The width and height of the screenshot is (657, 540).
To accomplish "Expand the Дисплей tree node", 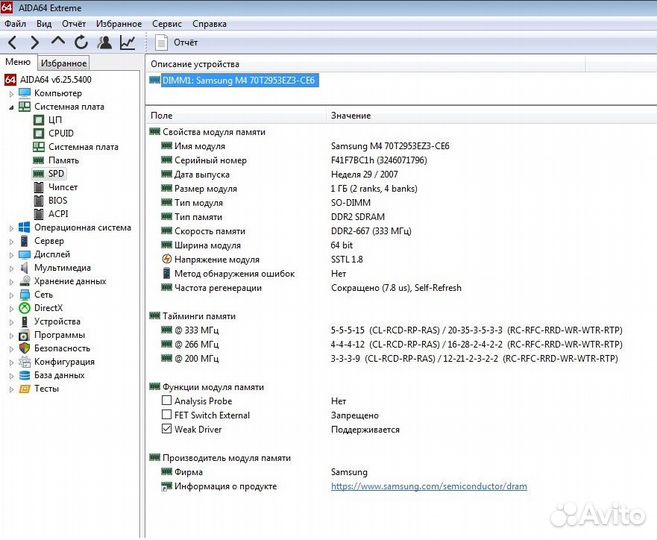I will [12, 255].
